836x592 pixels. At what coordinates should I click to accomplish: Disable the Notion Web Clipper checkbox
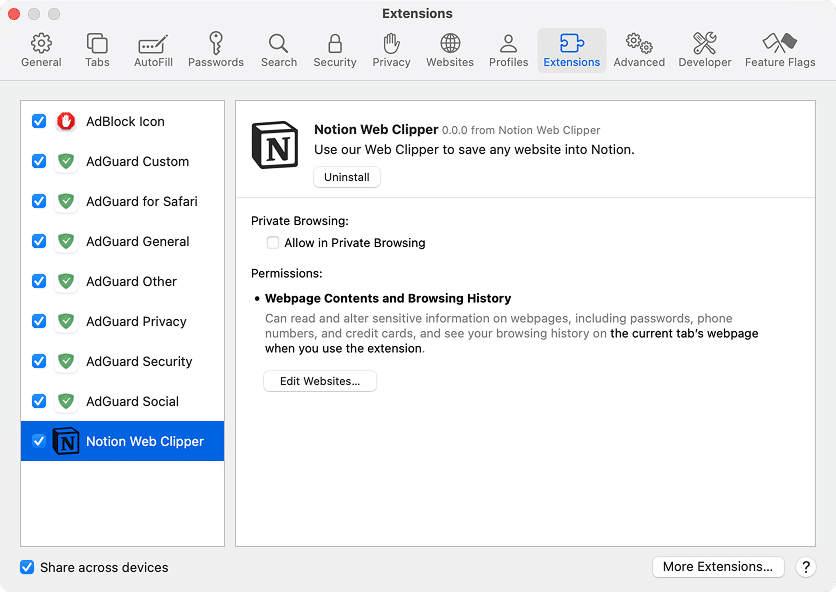pyautogui.click(x=39, y=441)
